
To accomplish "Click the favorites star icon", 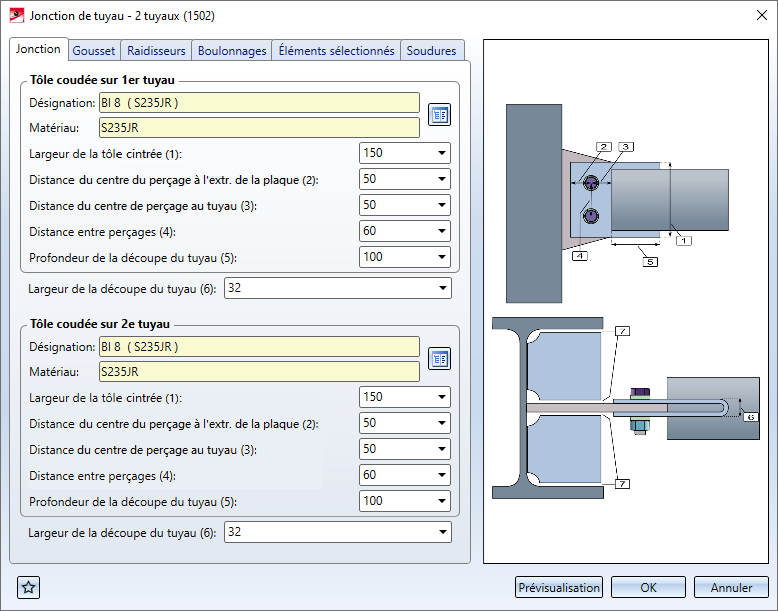I will click(29, 588).
